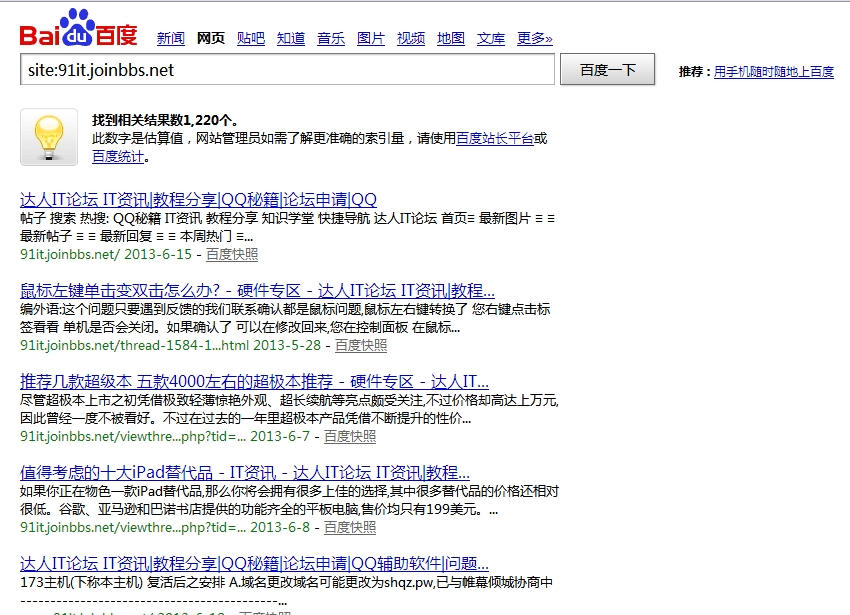Go to the 文库 library tab
This screenshot has height=615, width=850.
[x=491, y=39]
